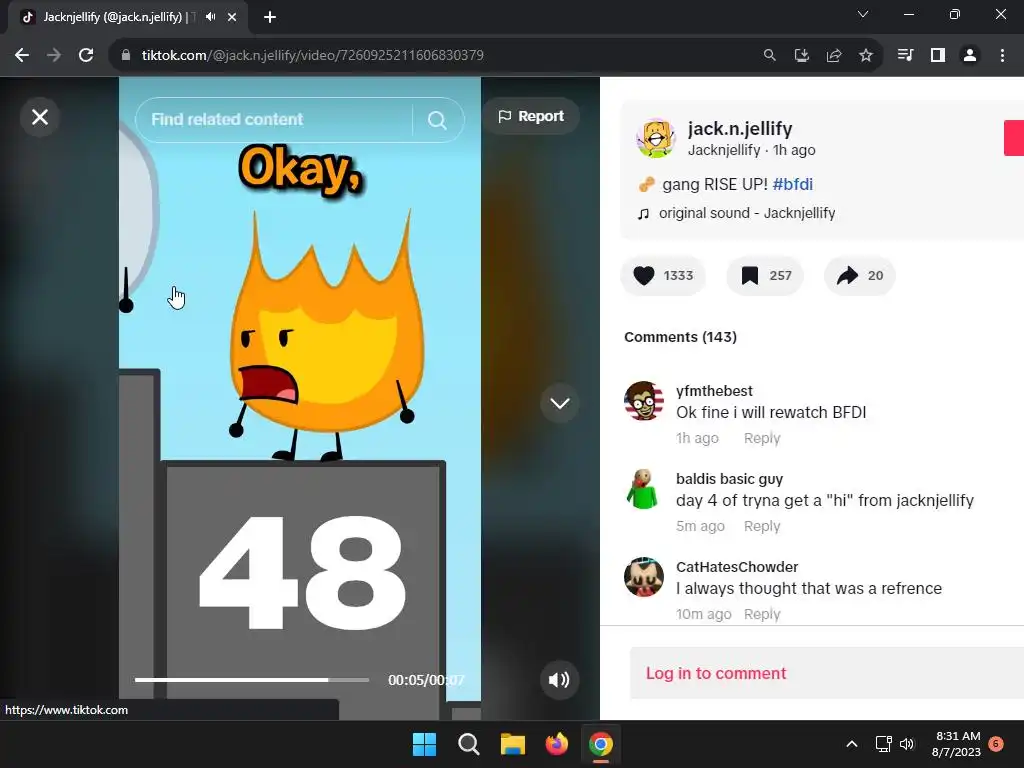Click the install app icon in the address bar
Image resolution: width=1024 pixels, height=768 pixels.
[801, 56]
